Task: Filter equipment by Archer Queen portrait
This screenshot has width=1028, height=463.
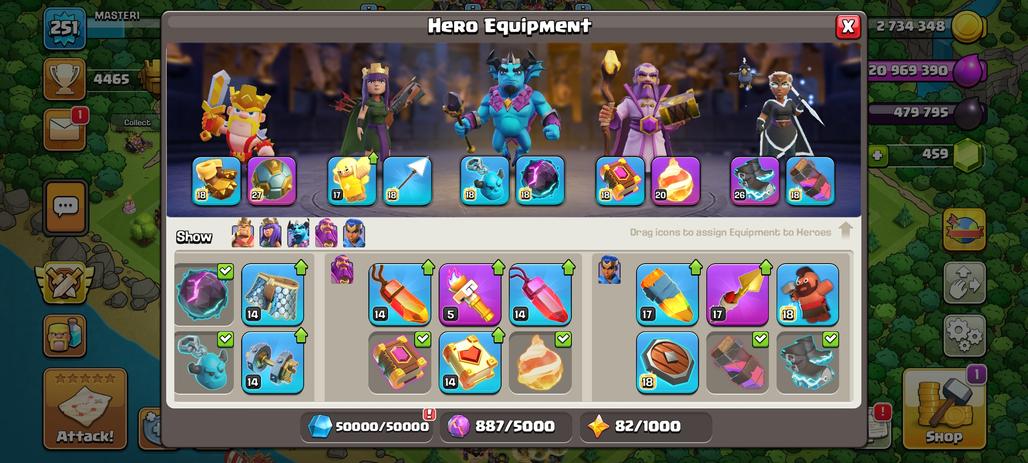Action: click(x=270, y=233)
